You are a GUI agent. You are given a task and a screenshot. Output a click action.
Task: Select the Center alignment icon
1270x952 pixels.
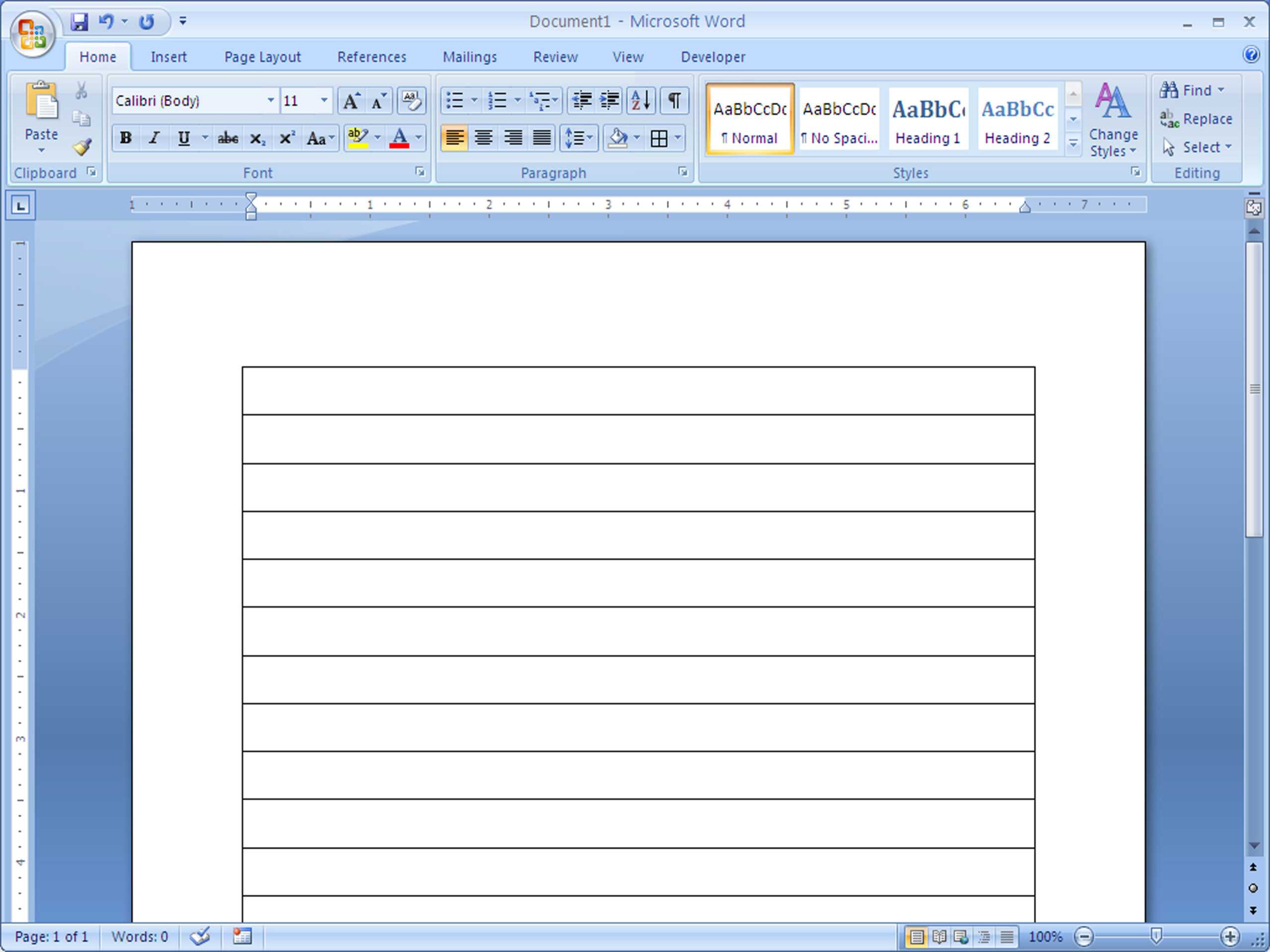point(483,138)
